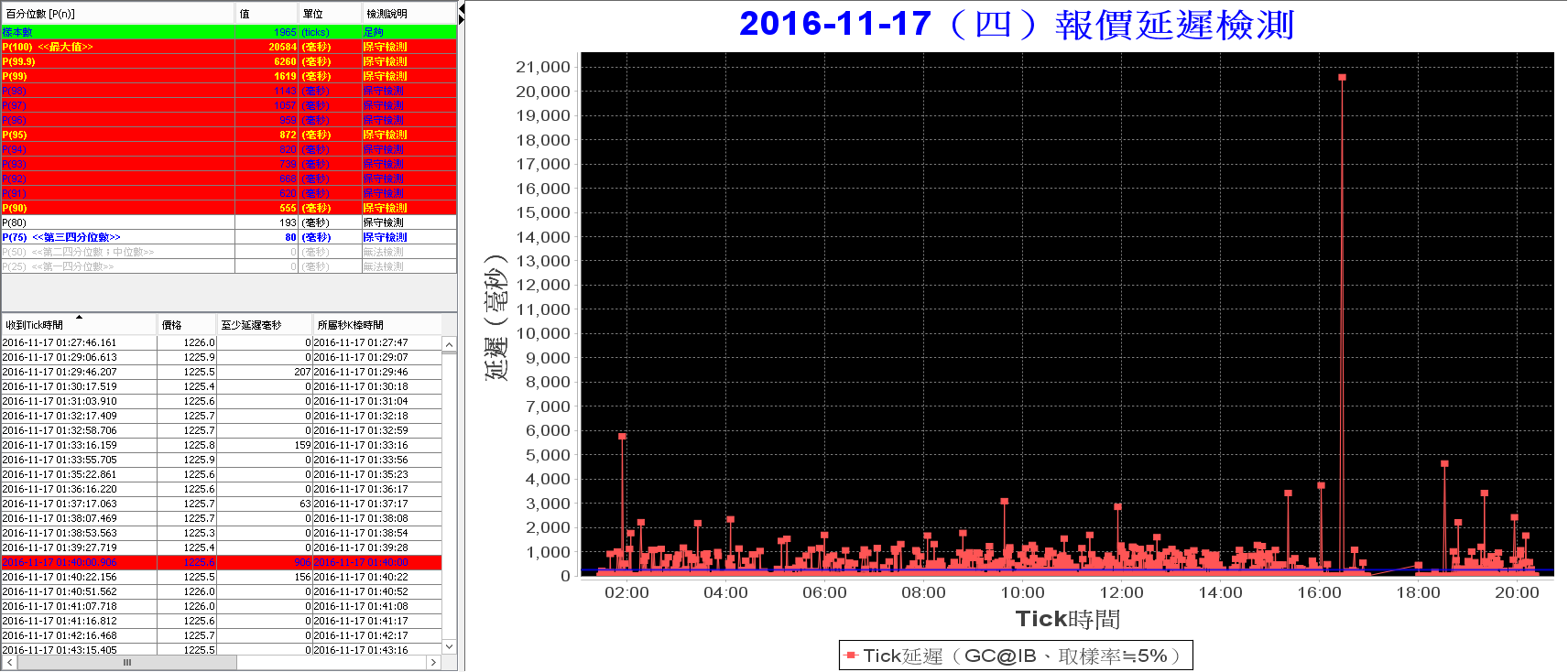Click the horizontal scrollbar left arrow
Screen dimensions: 1568x672
pyautogui.click(x=9, y=662)
